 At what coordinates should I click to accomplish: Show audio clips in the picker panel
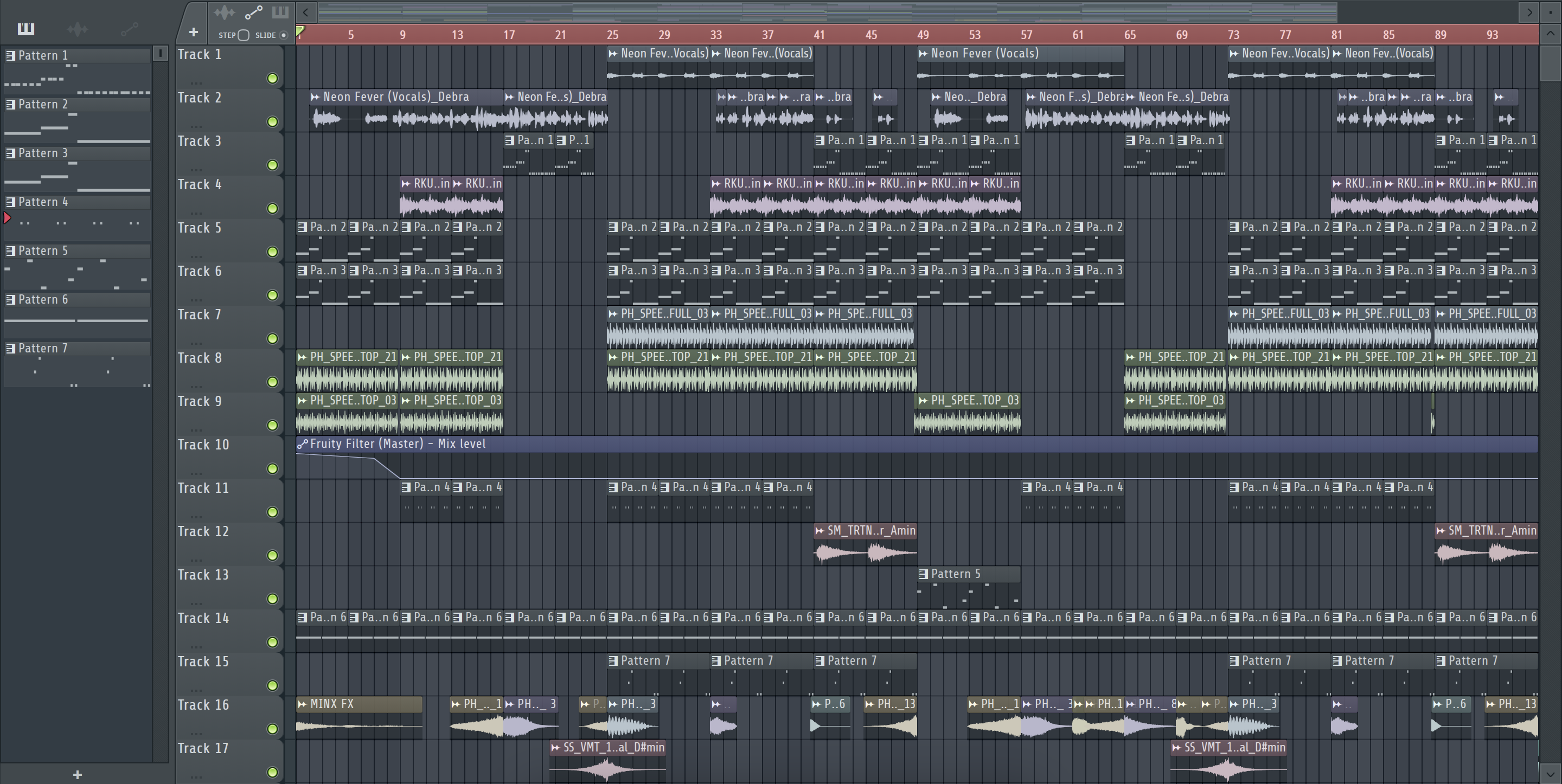(78, 29)
